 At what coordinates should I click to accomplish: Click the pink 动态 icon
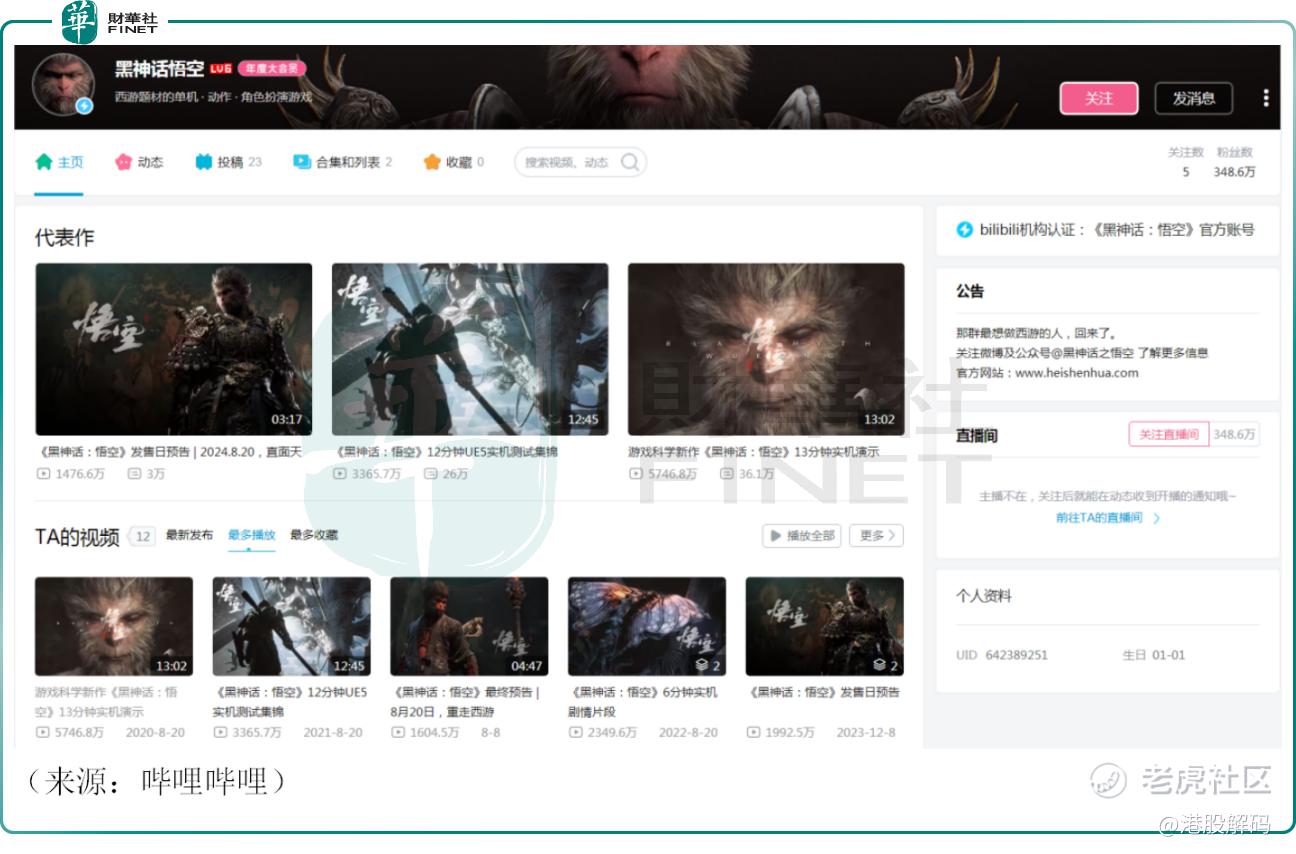click(124, 162)
